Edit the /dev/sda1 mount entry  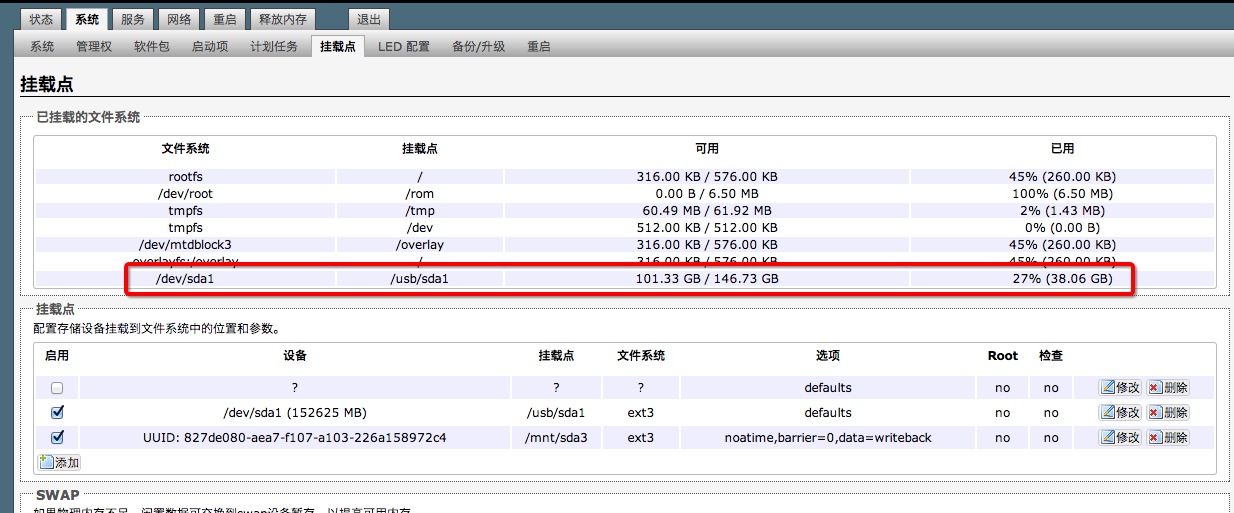tap(1120, 412)
